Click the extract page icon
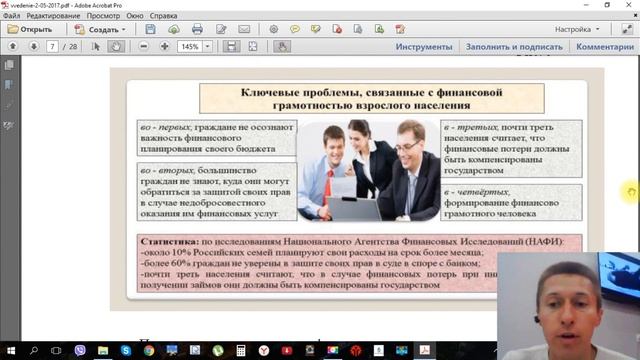640x360 pixels. (358, 29)
